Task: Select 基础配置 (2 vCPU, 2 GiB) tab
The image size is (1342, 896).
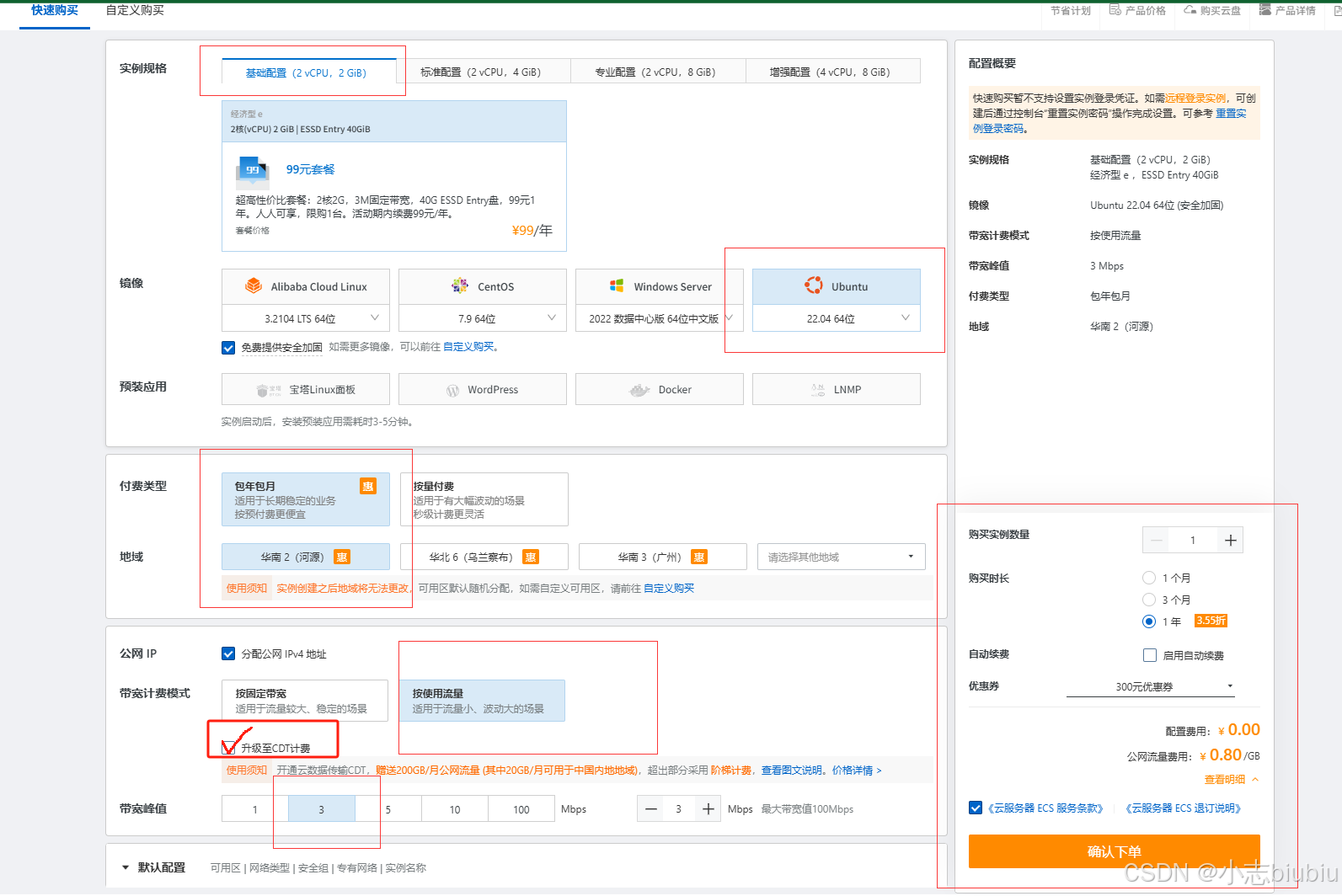Action: pos(309,72)
